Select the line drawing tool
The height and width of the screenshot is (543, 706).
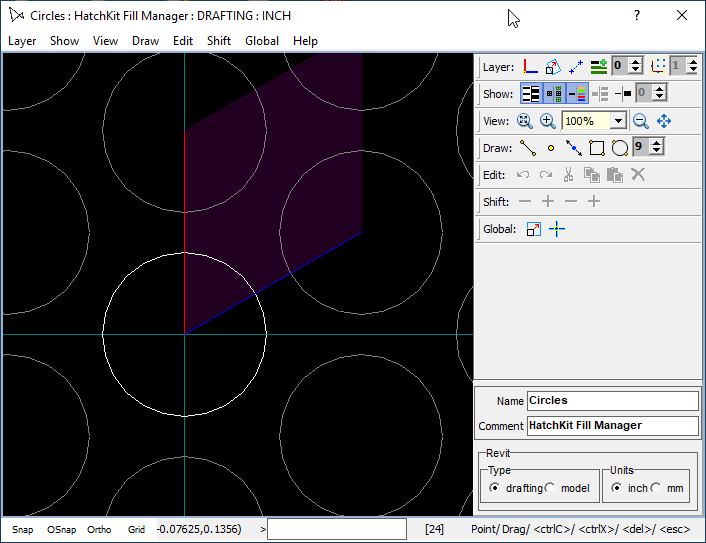pos(527,148)
